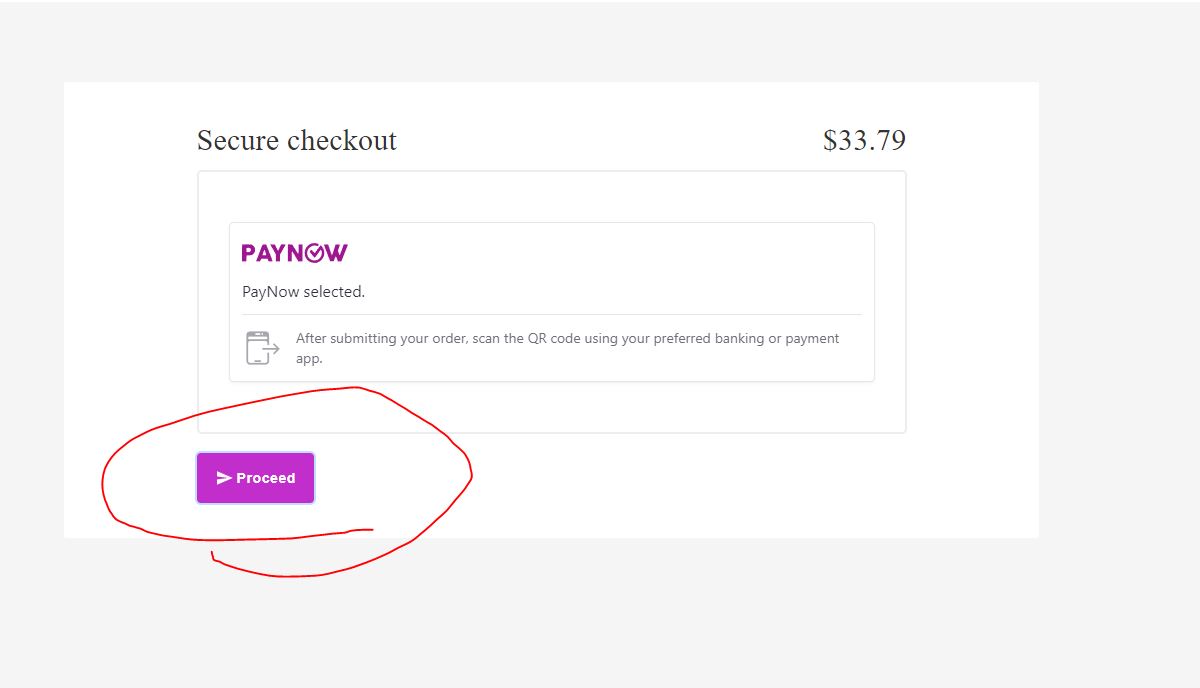Click the $33.79 total amount

point(864,140)
